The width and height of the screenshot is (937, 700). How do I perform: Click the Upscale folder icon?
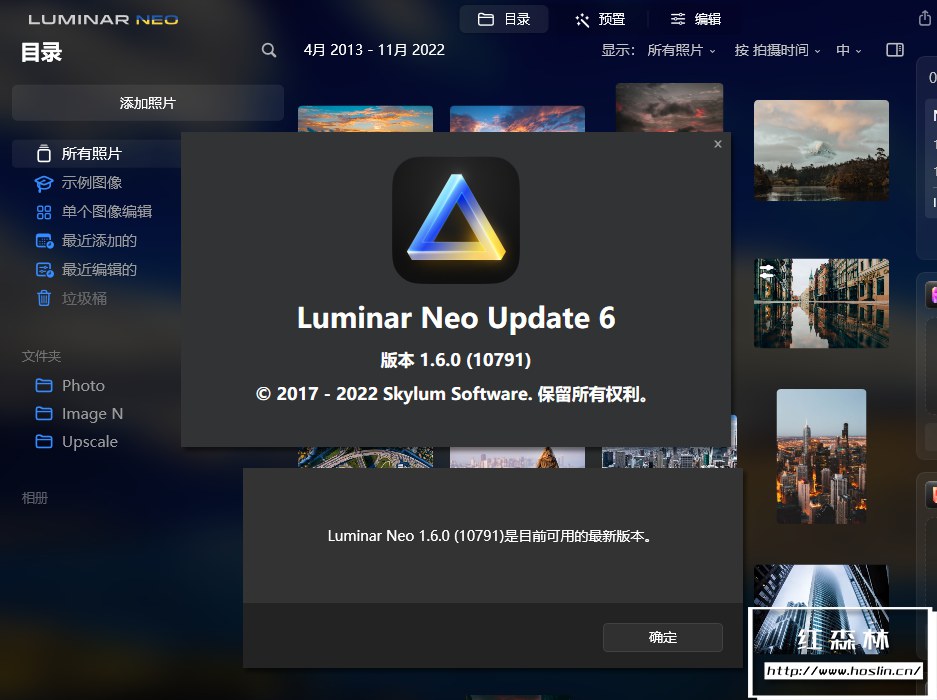coord(44,441)
